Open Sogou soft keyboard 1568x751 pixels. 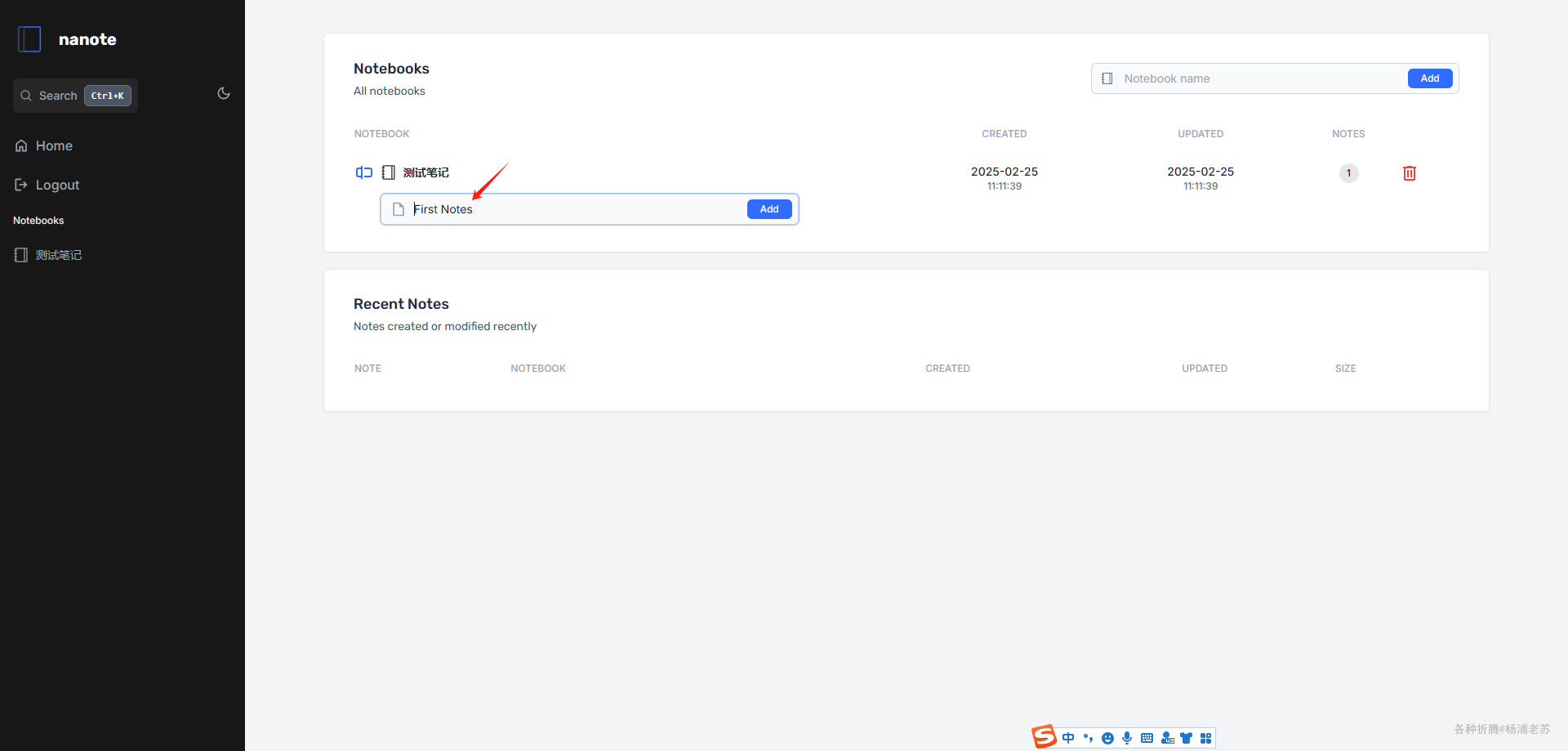1147,738
